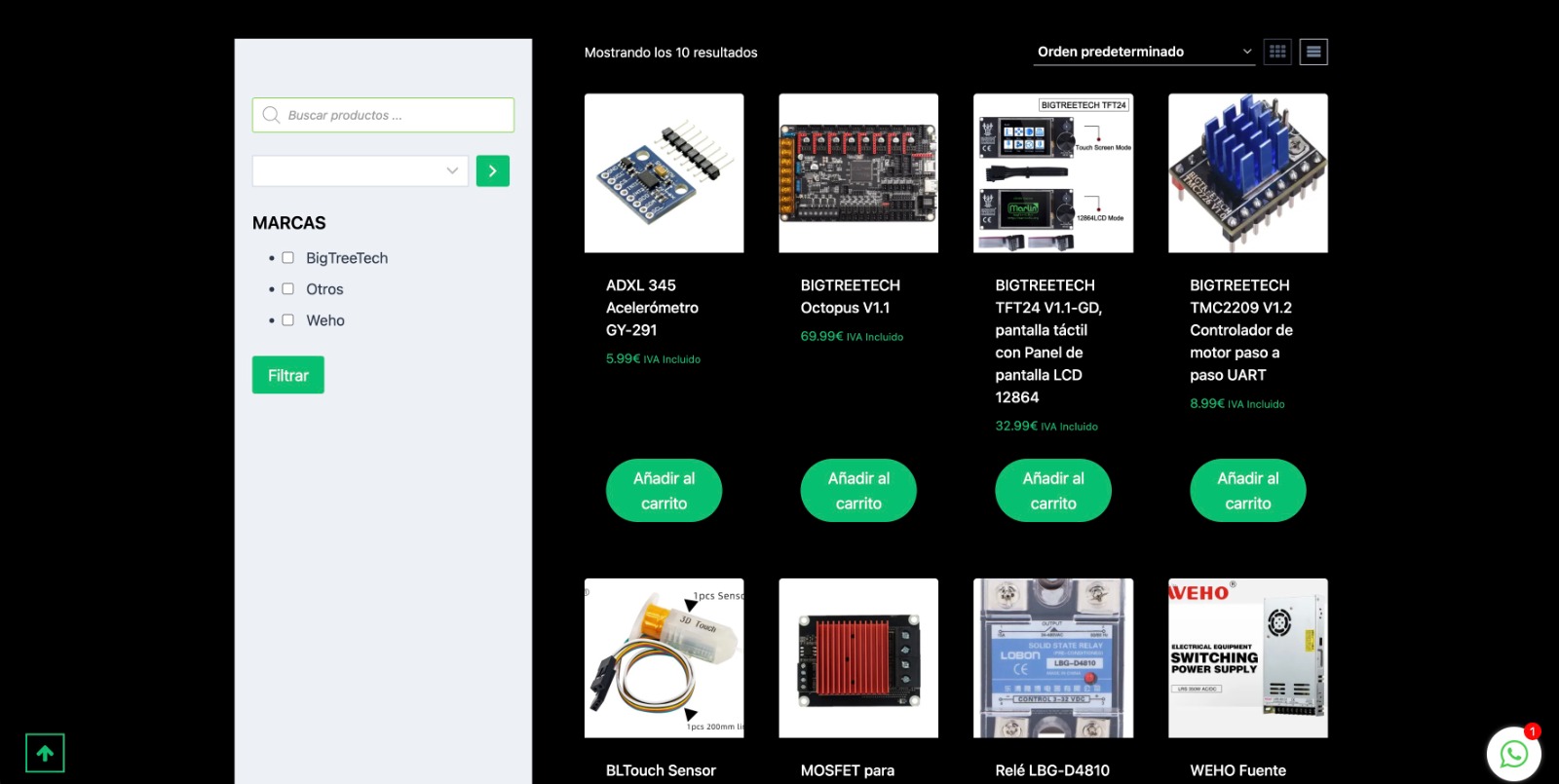The image size is (1559, 784).
Task: Click the 8.99€ price of TMC2209
Action: pos(1207,403)
